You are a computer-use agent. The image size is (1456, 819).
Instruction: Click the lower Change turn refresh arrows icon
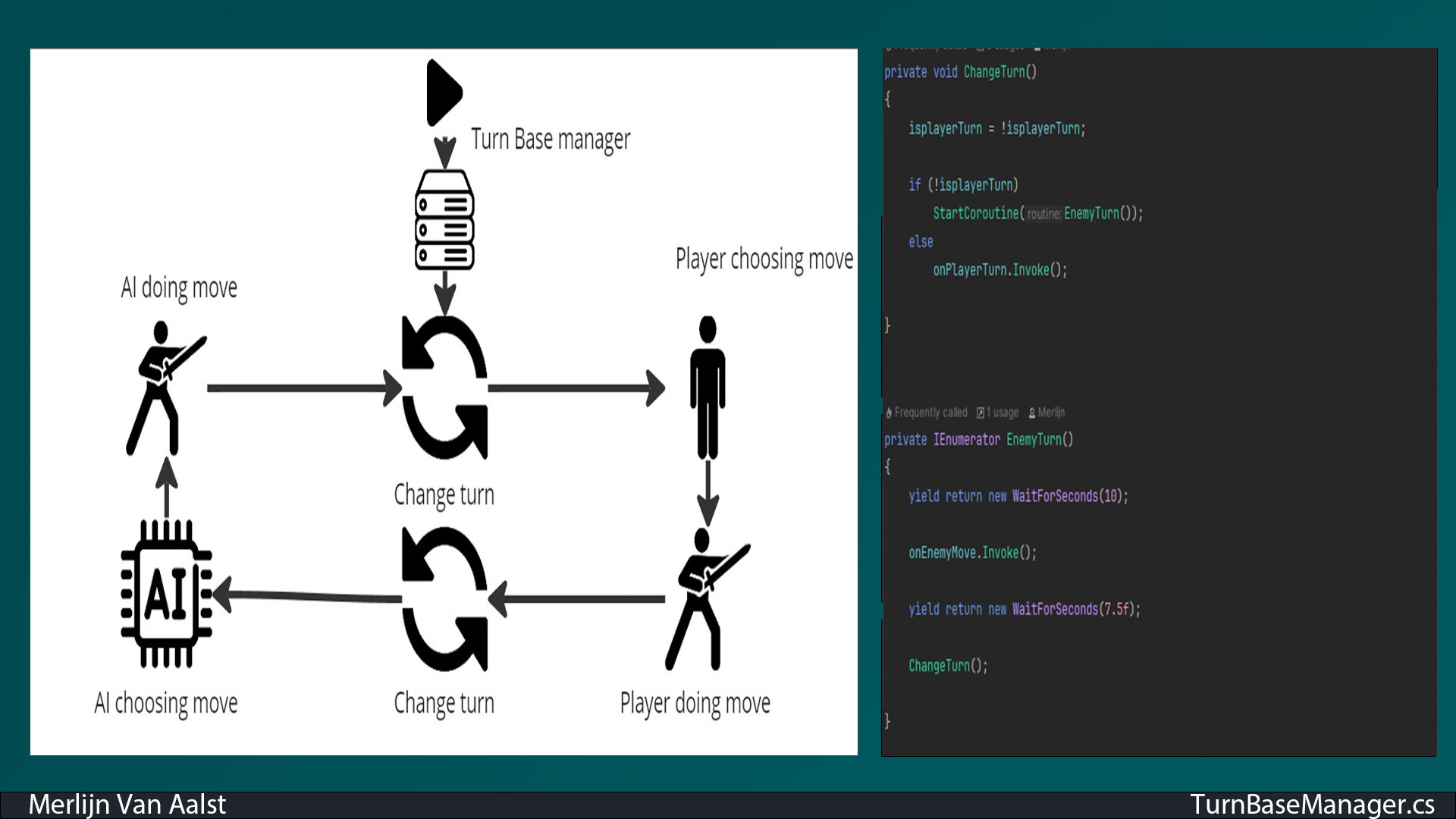(444, 598)
